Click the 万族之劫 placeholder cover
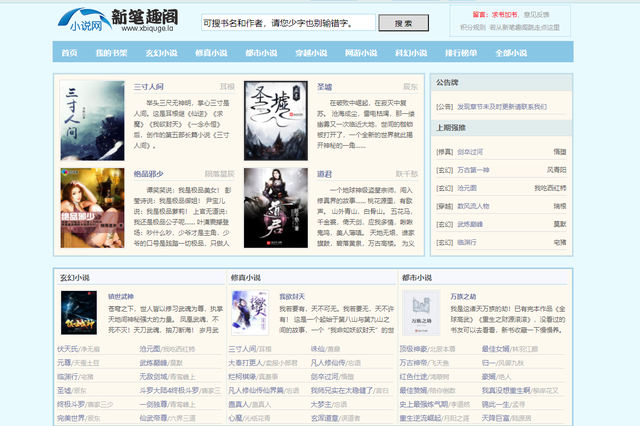640x426 pixels. coord(421,313)
